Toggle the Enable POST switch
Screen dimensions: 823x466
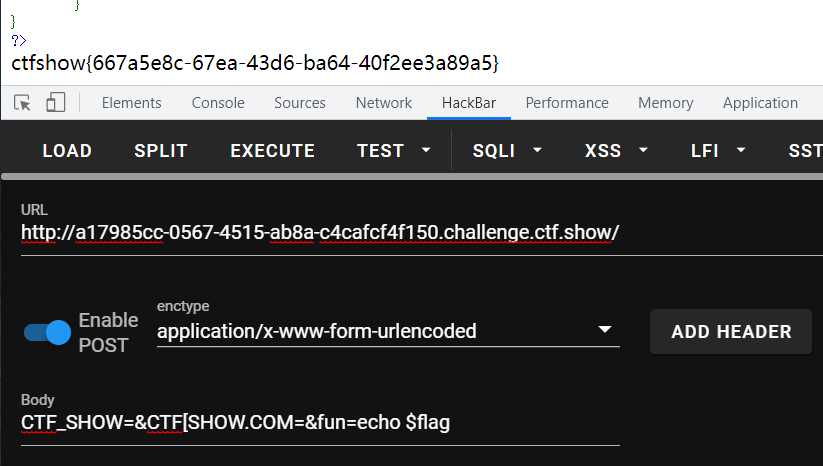click(x=47, y=332)
